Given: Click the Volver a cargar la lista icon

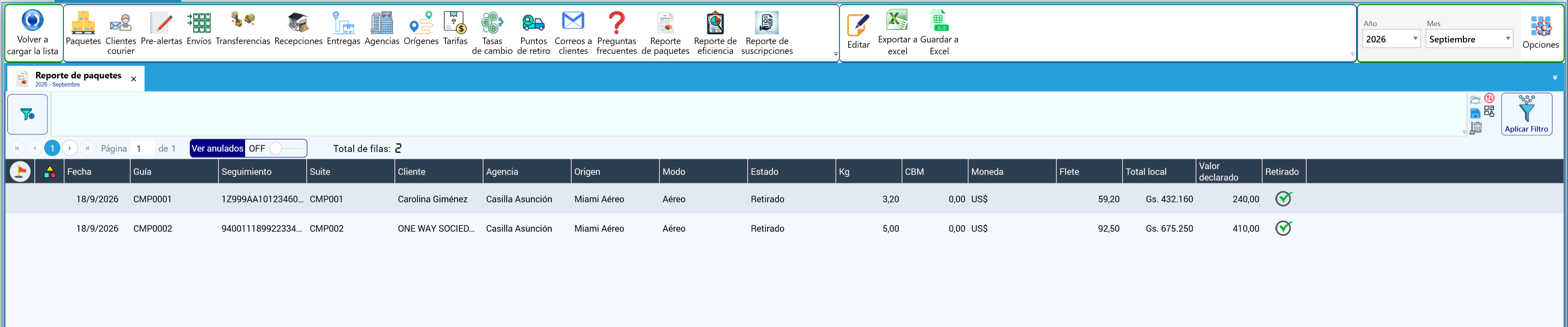Looking at the screenshot, I should [32, 20].
